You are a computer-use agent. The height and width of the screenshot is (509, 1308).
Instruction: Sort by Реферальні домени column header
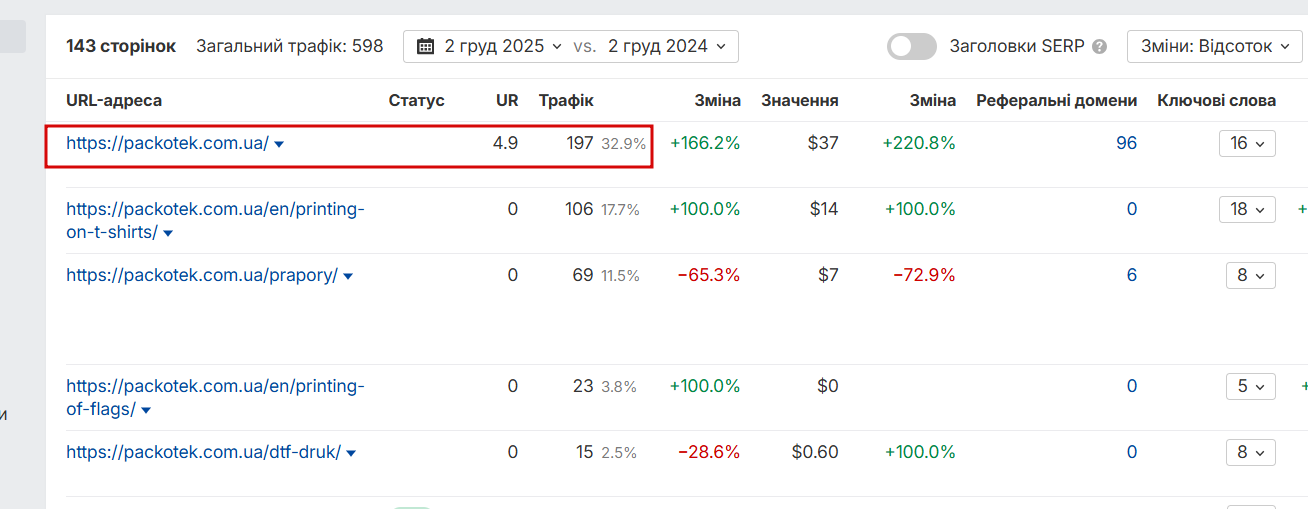(1057, 100)
